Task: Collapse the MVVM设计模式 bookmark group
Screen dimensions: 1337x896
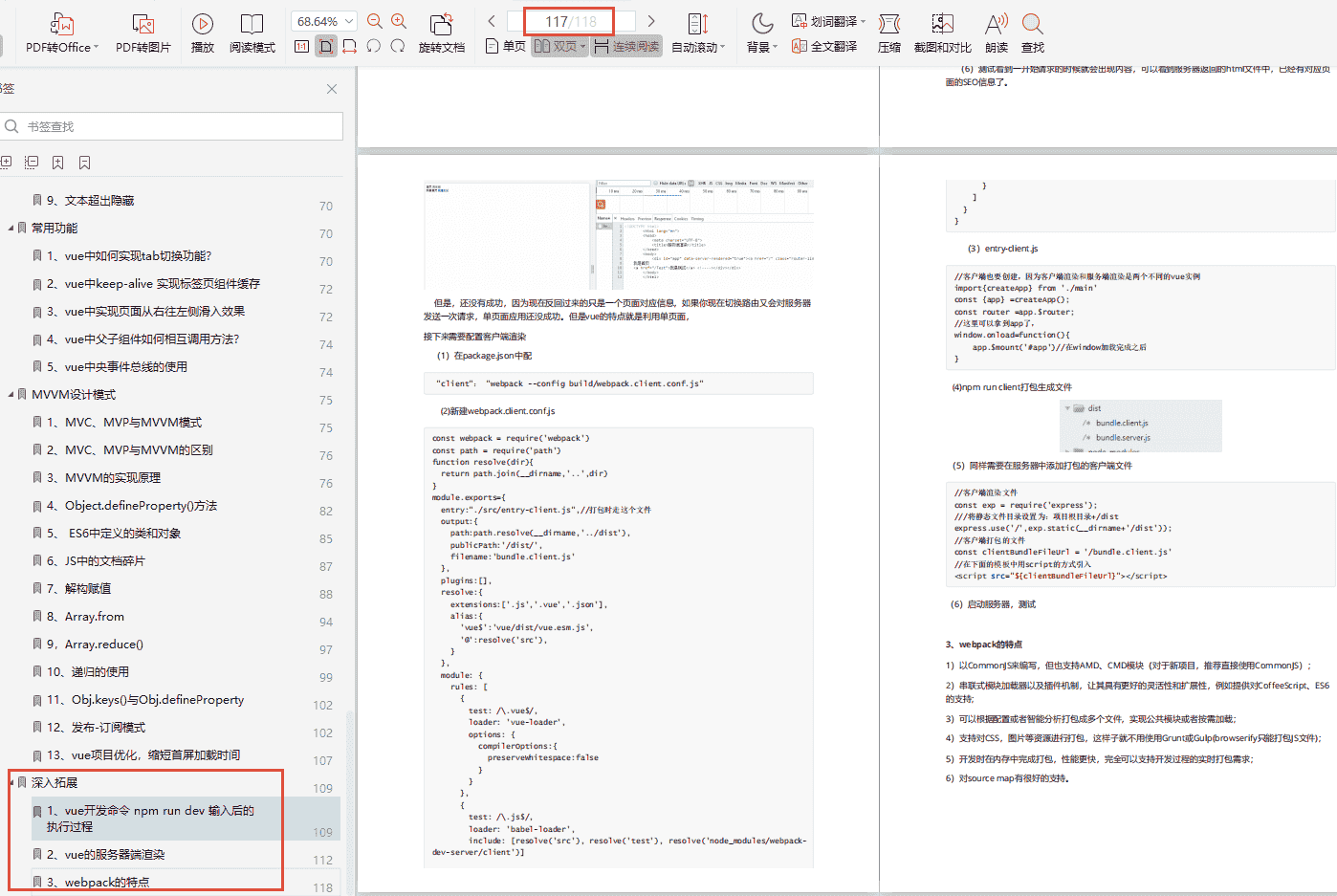Action: (x=11, y=394)
